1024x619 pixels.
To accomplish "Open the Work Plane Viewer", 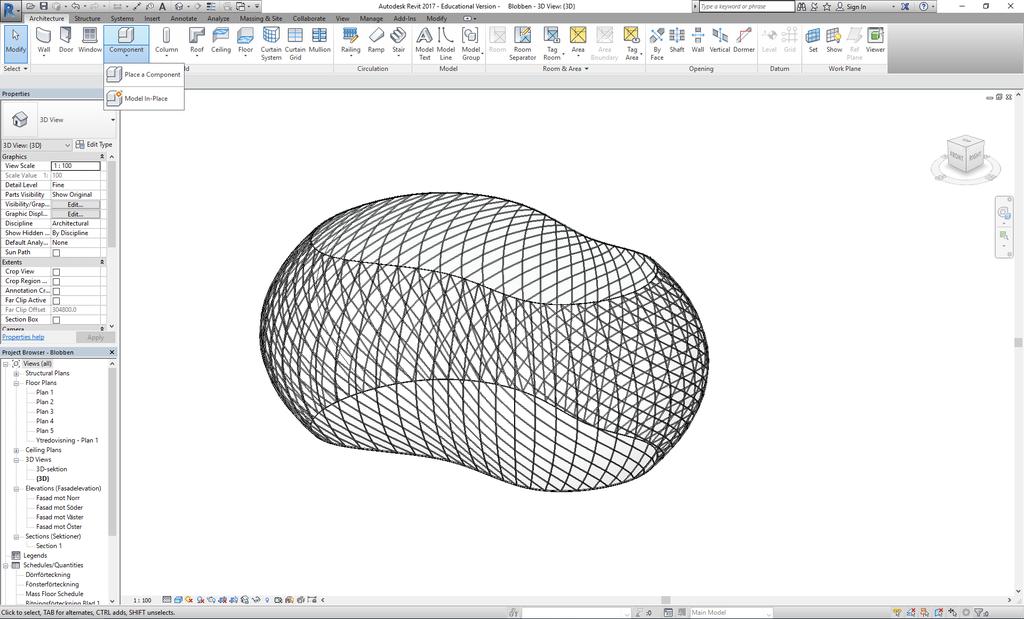I will [875, 40].
